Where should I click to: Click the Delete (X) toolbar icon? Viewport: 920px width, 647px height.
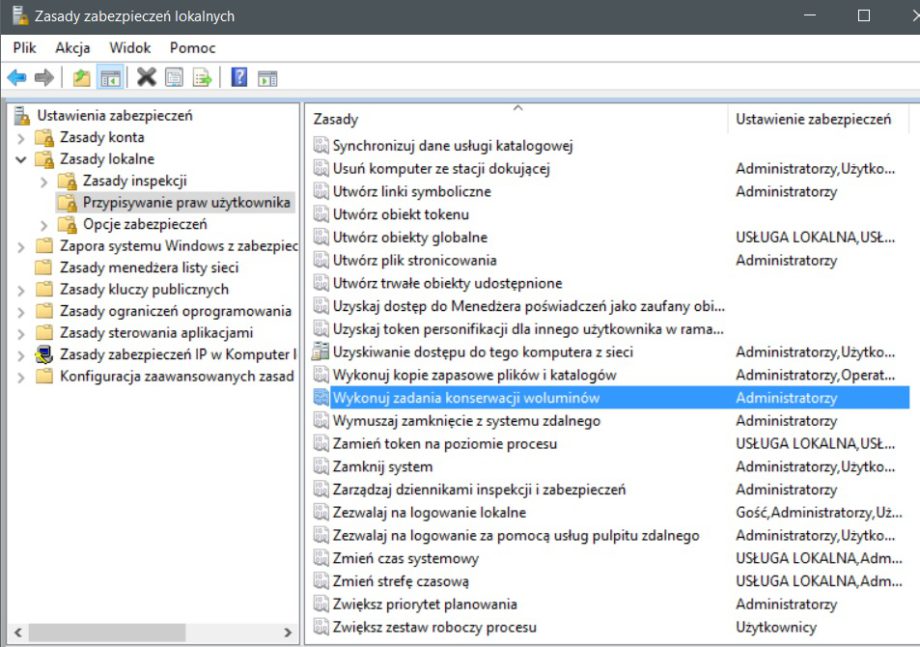(x=147, y=77)
